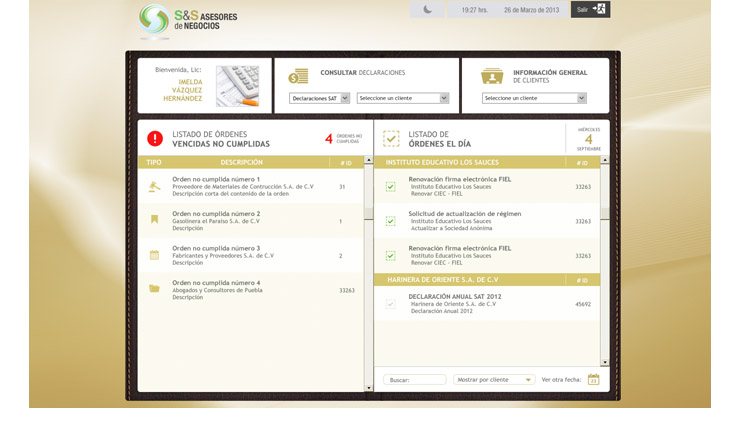
Task: Click the red alert icon for overdue orders
Action: tap(155, 139)
